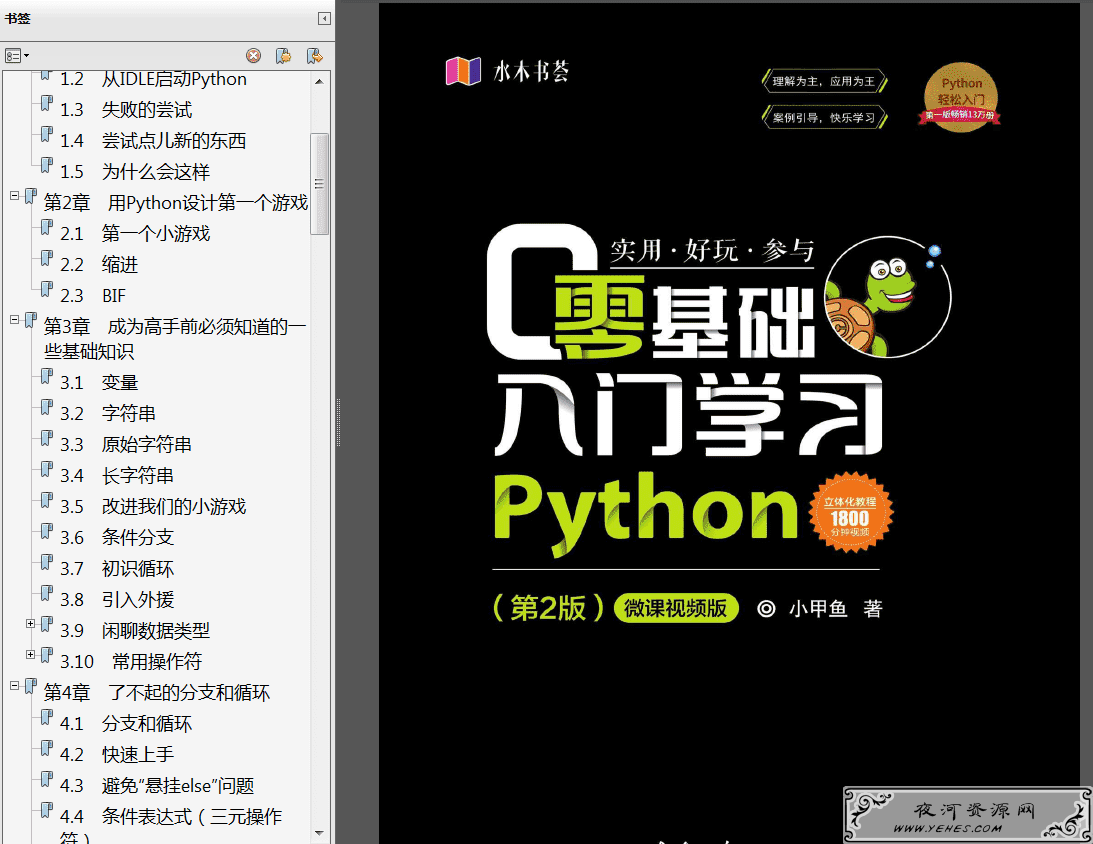Expand the 3.9 闲聊数据类型 bookmark

coord(31,623)
